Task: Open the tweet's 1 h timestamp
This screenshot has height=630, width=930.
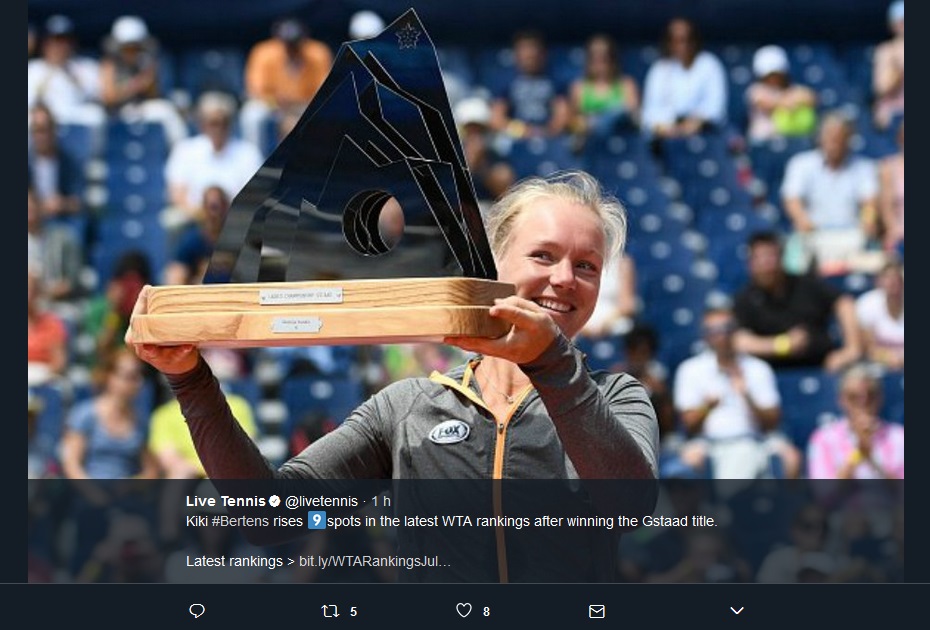Action: [x=381, y=501]
